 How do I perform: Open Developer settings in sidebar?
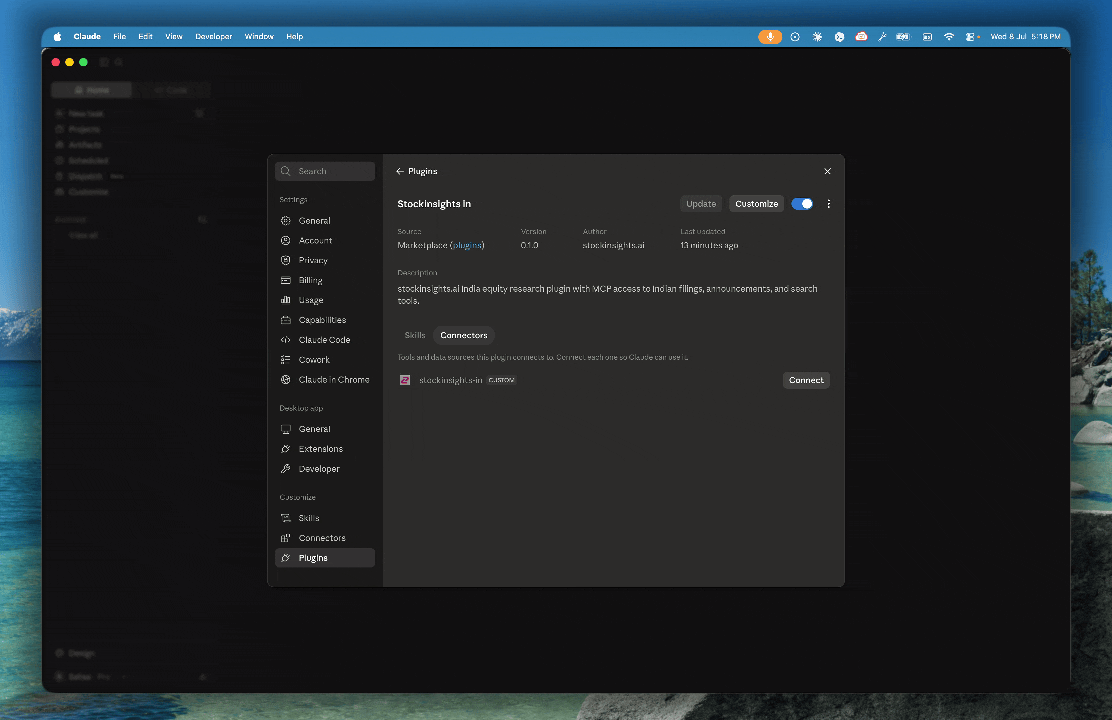(324, 469)
